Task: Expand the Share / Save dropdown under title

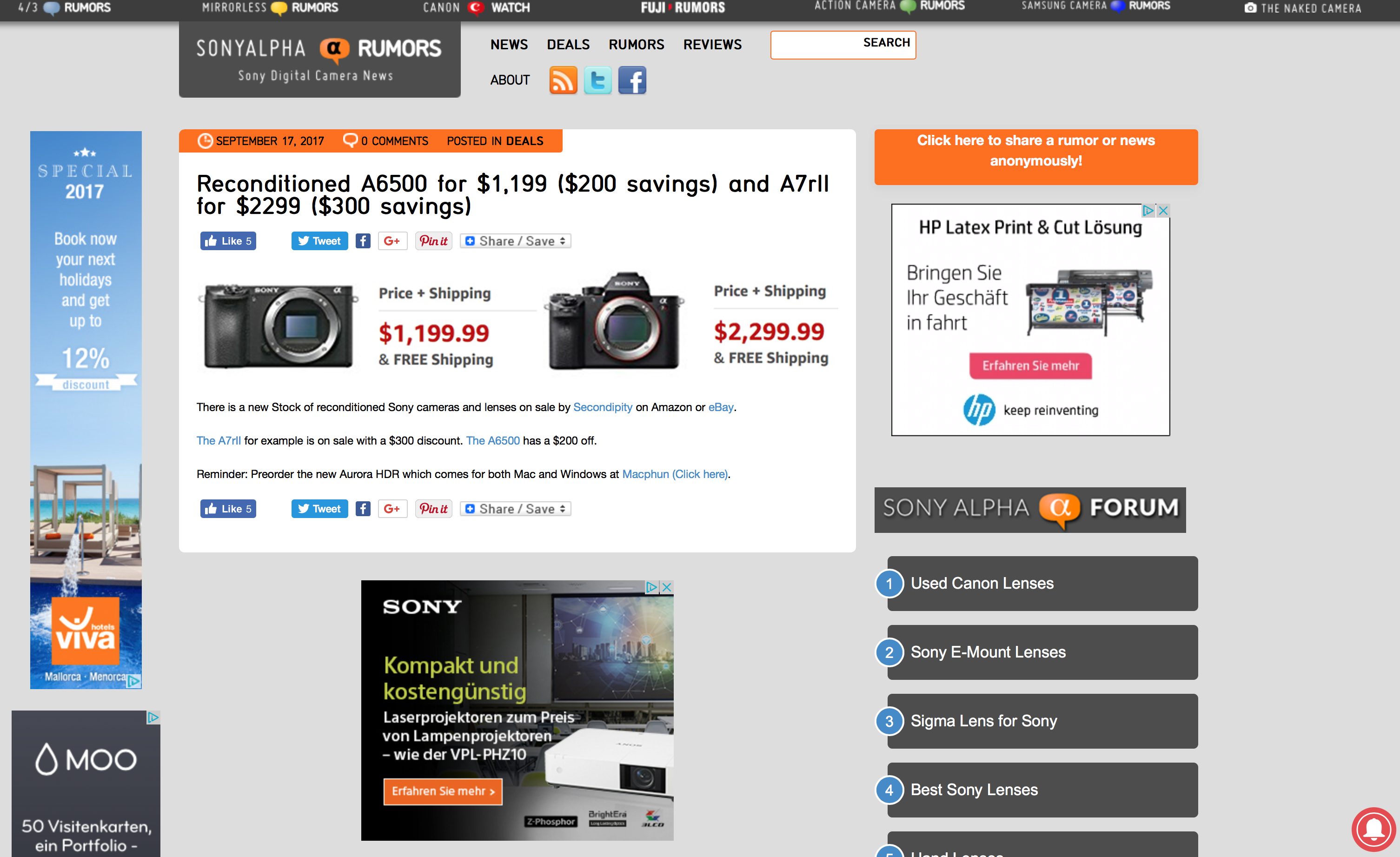Action: pos(514,240)
